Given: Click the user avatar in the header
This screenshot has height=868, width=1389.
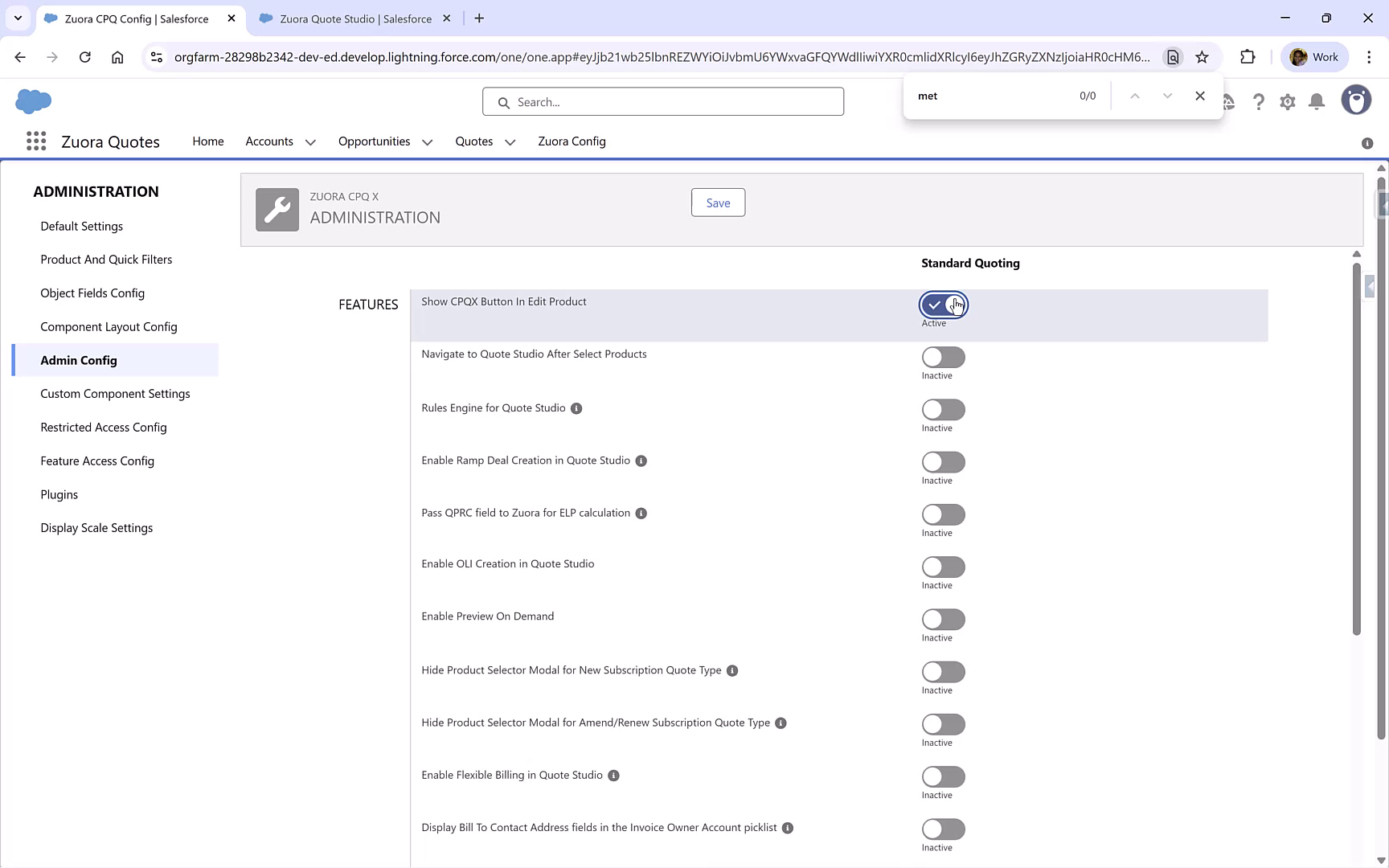Looking at the screenshot, I should click(x=1356, y=100).
